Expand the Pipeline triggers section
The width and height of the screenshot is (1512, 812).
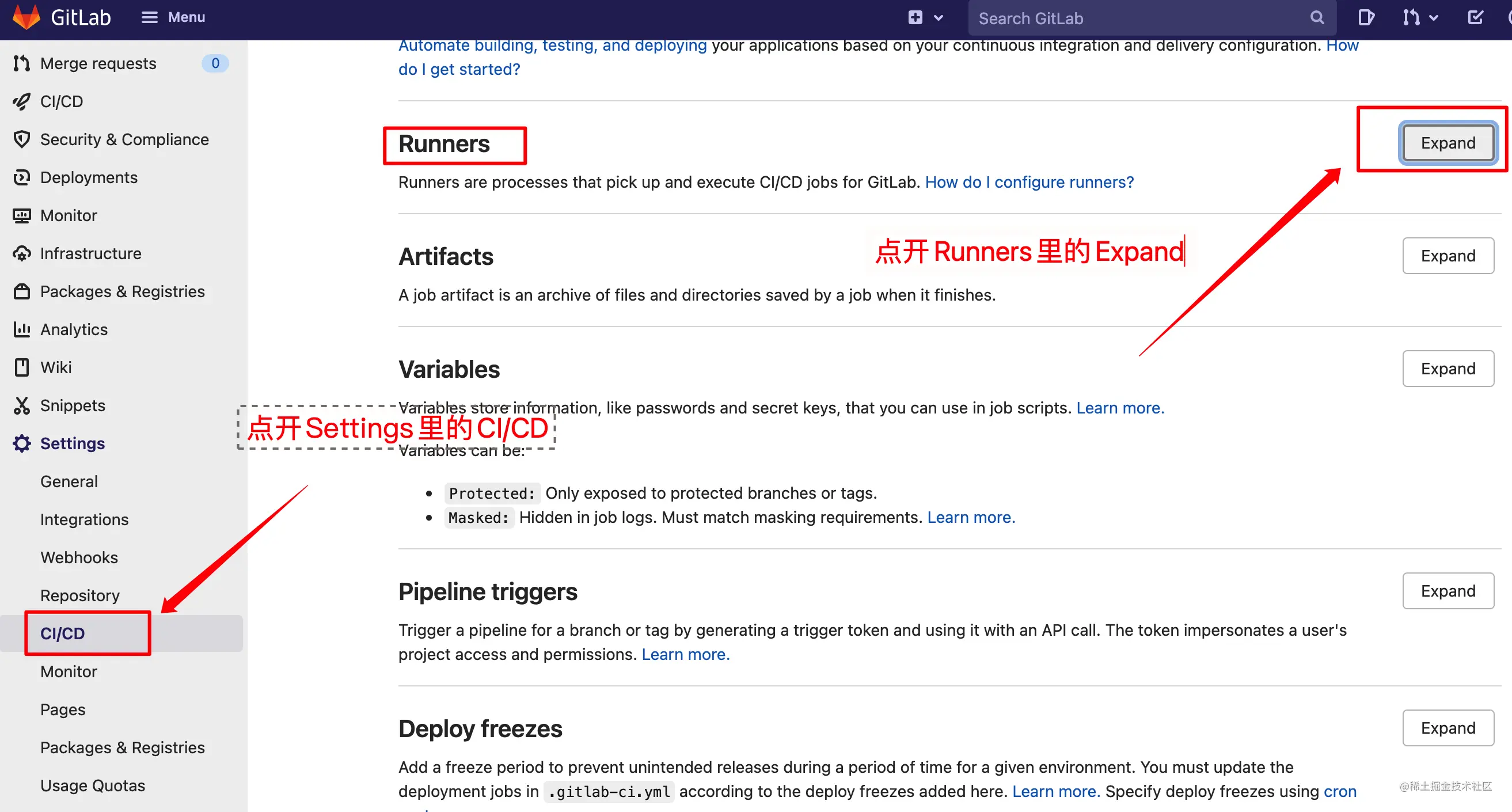pos(1448,591)
